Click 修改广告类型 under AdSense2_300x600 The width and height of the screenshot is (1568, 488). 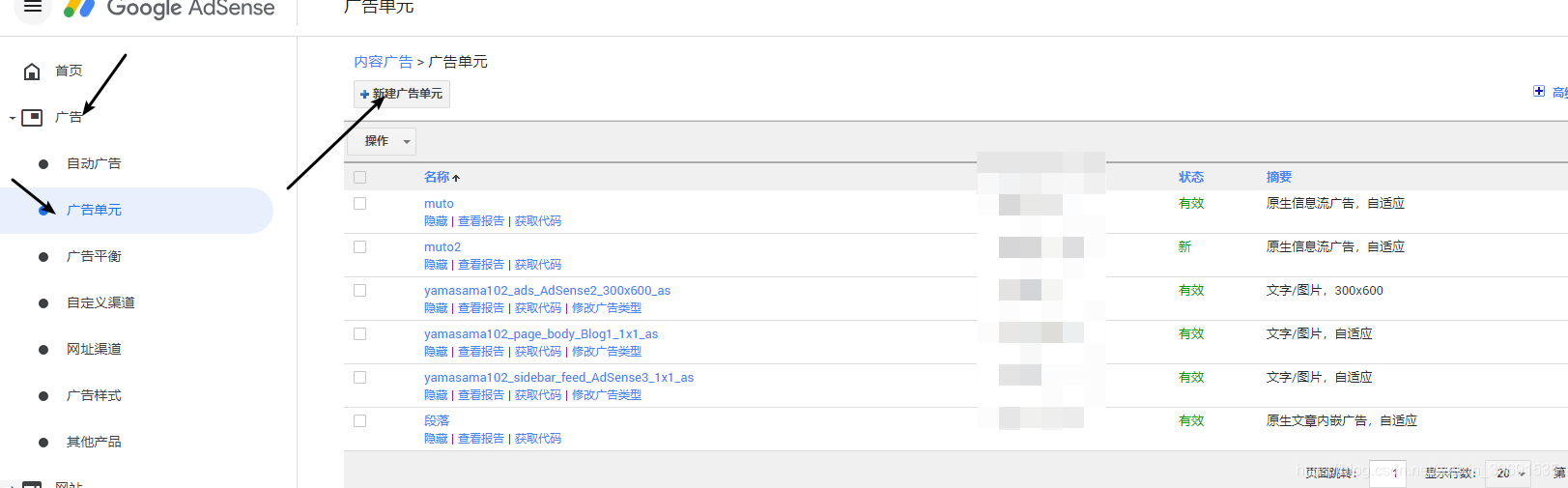point(607,308)
